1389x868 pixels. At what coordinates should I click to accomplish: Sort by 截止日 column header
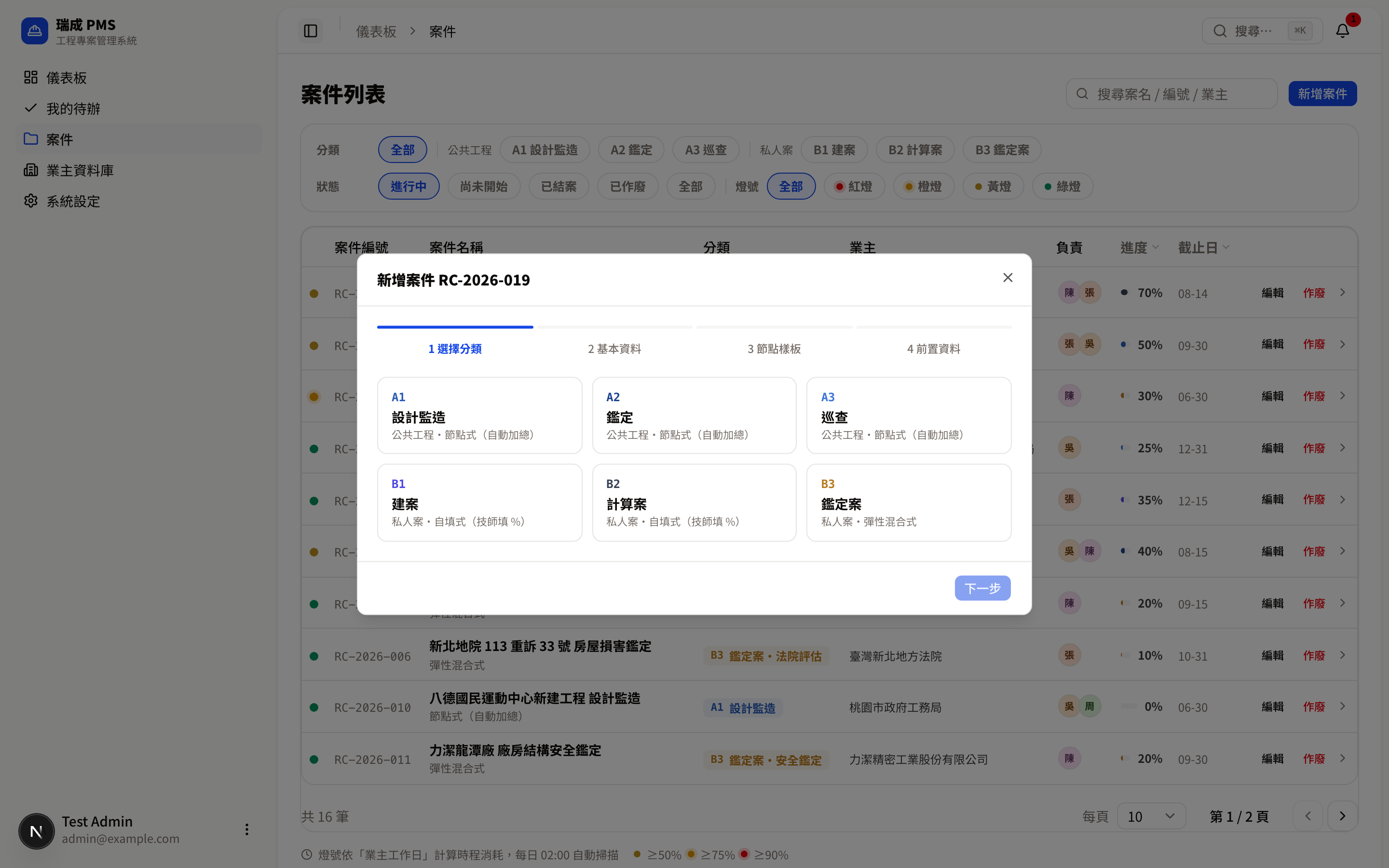pos(1204,247)
